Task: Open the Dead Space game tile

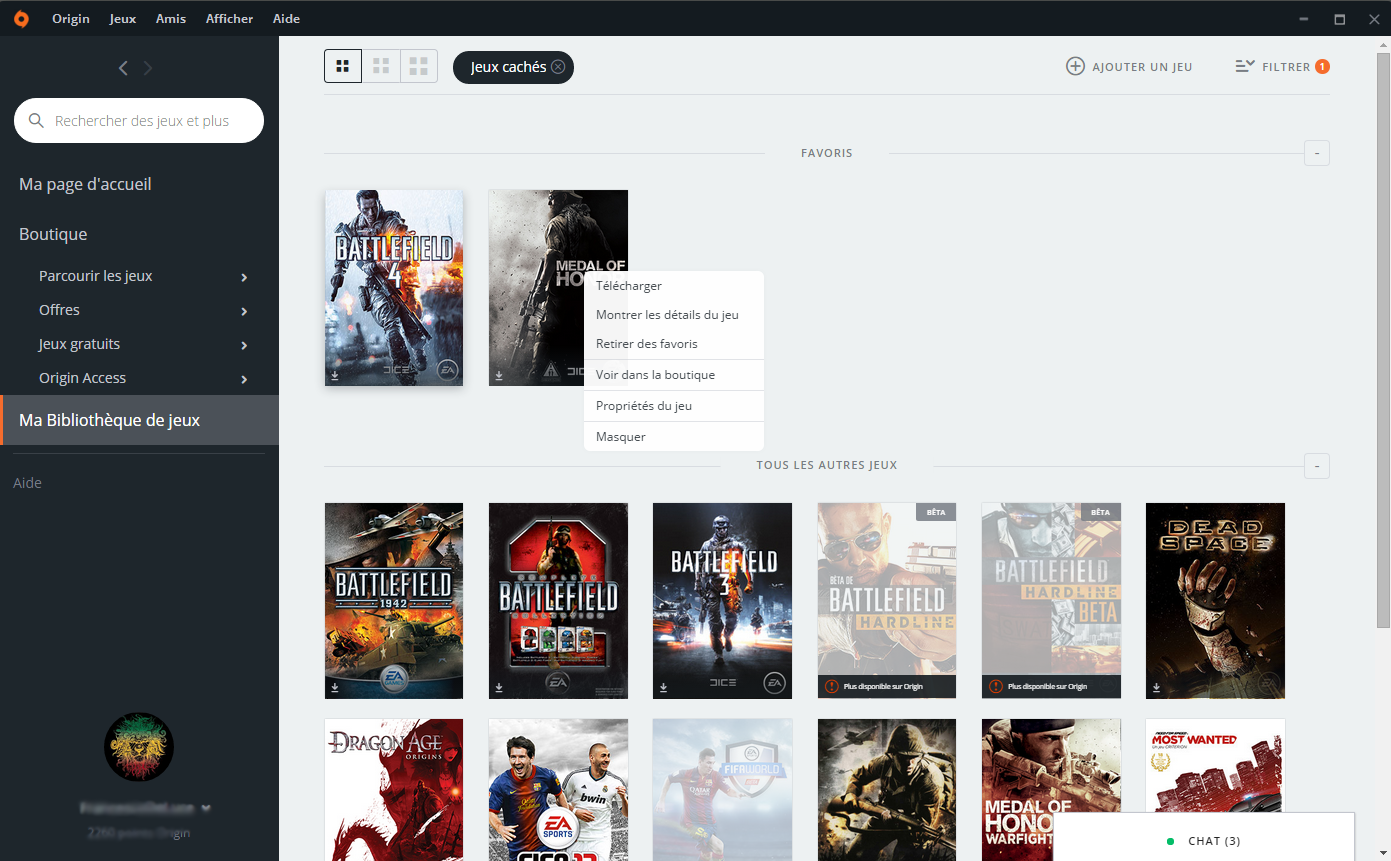Action: click(x=1215, y=600)
